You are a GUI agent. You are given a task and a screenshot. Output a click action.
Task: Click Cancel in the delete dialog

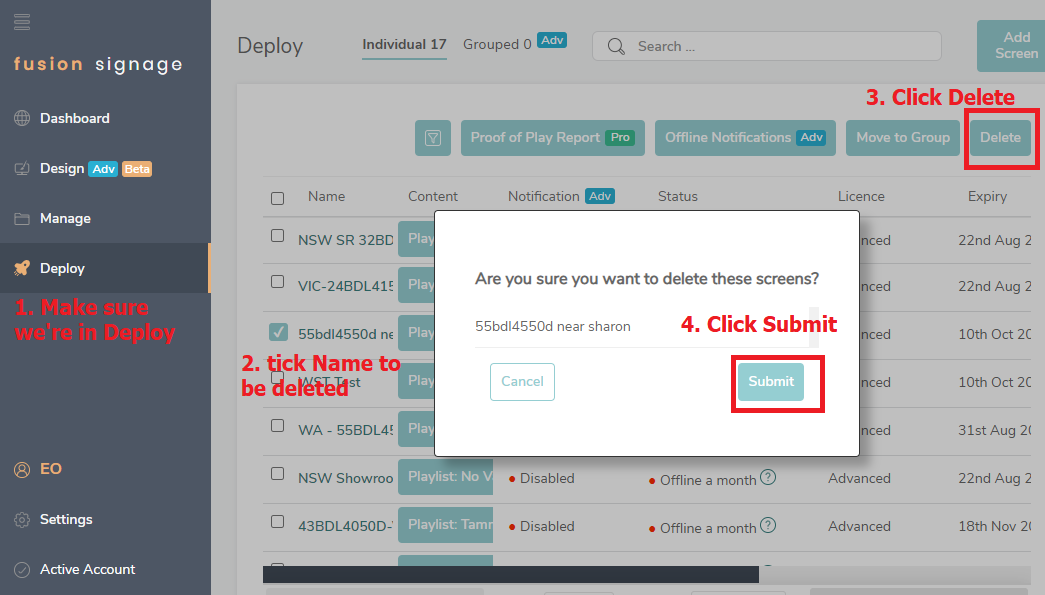522,381
